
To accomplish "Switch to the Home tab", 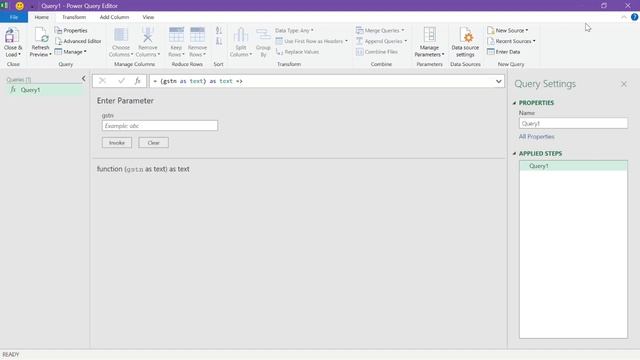I will coord(42,17).
